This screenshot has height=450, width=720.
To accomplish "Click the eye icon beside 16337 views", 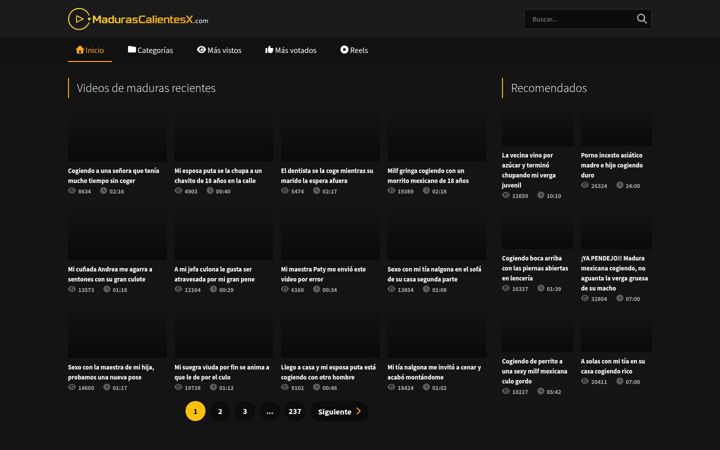I will 506,288.
